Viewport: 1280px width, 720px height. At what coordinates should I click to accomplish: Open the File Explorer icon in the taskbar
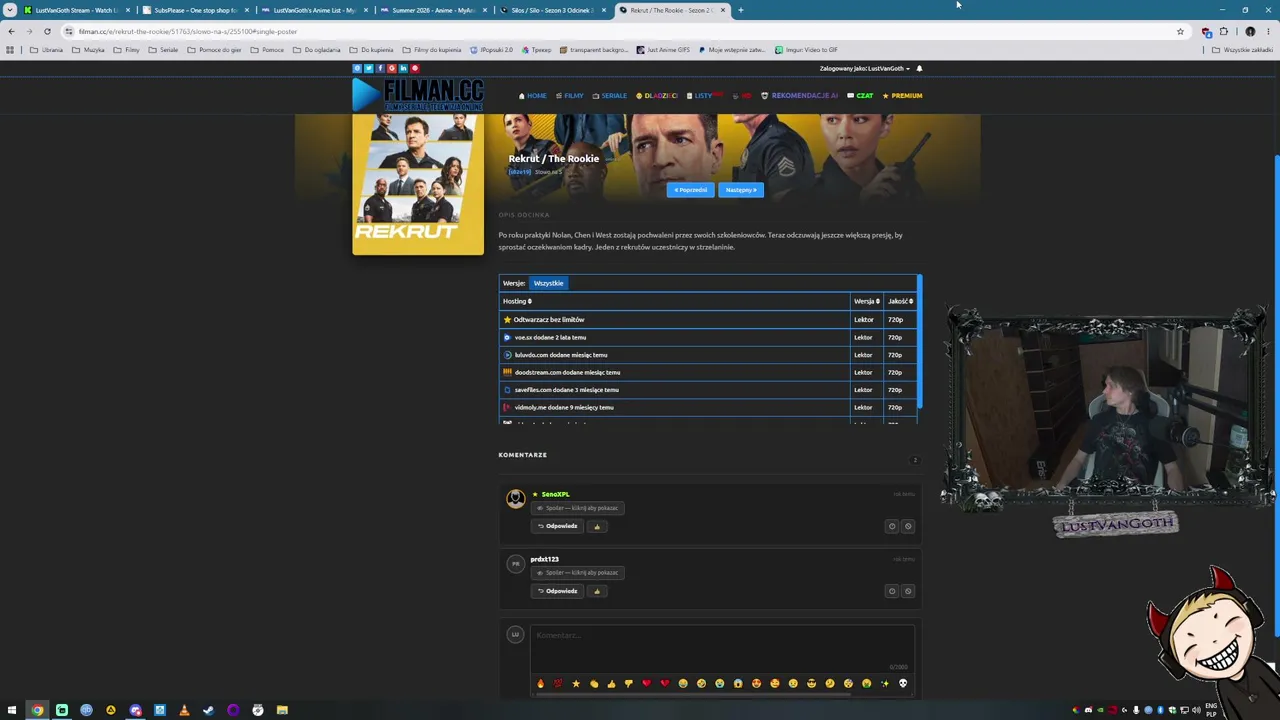pos(282,710)
